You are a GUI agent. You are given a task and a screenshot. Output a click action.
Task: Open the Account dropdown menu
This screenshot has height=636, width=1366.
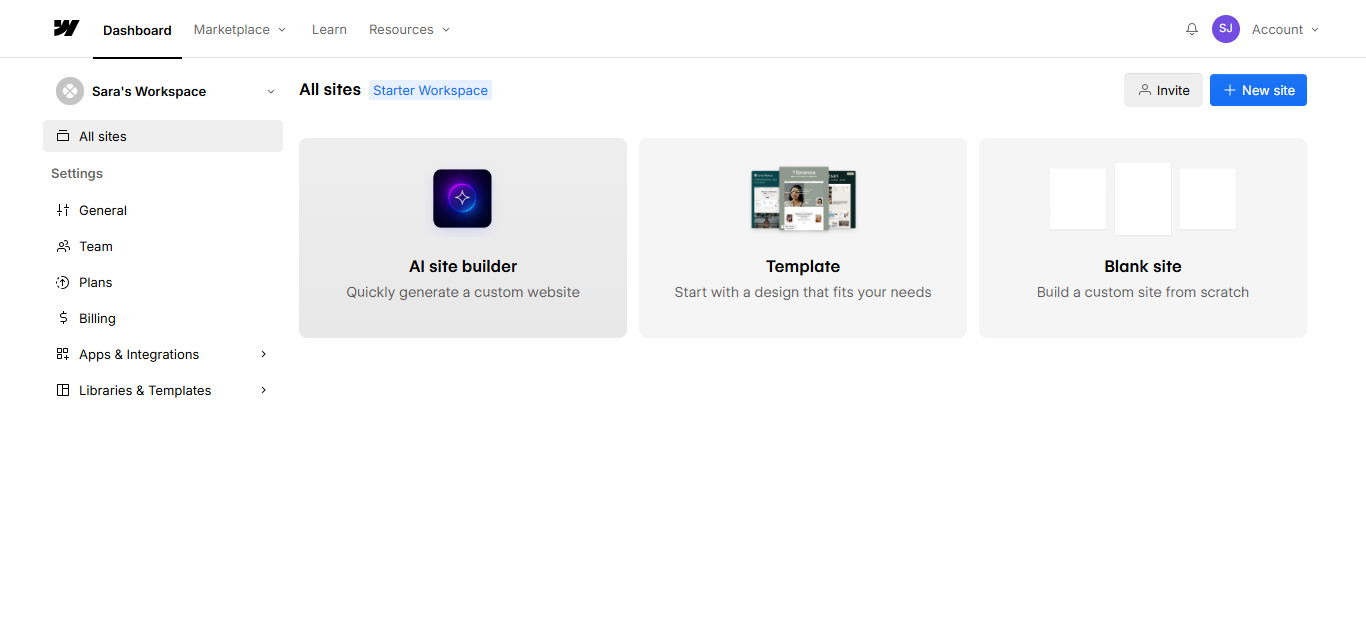pos(1286,30)
